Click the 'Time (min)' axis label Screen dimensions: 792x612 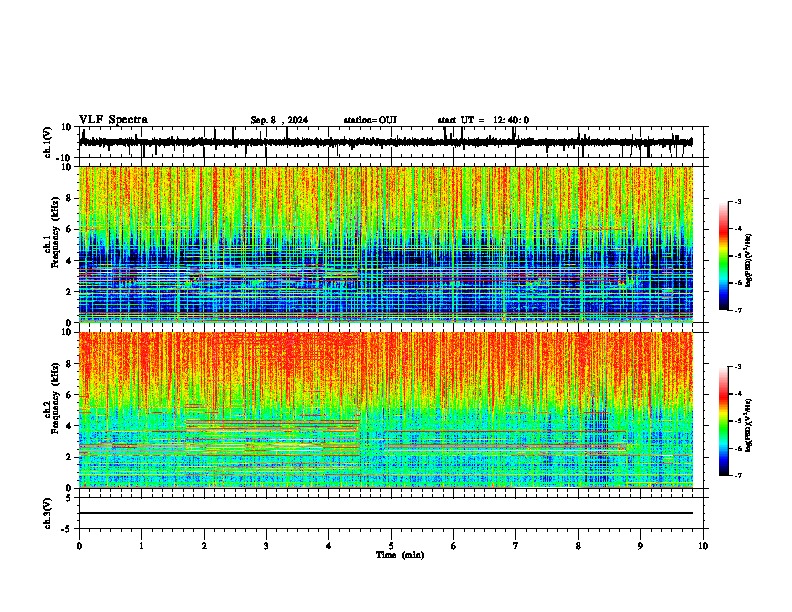400,555
